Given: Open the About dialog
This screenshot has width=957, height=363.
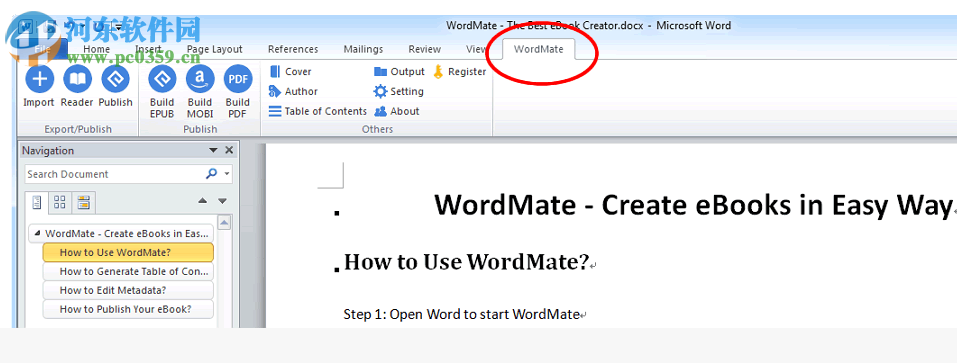Looking at the screenshot, I should click(397, 111).
